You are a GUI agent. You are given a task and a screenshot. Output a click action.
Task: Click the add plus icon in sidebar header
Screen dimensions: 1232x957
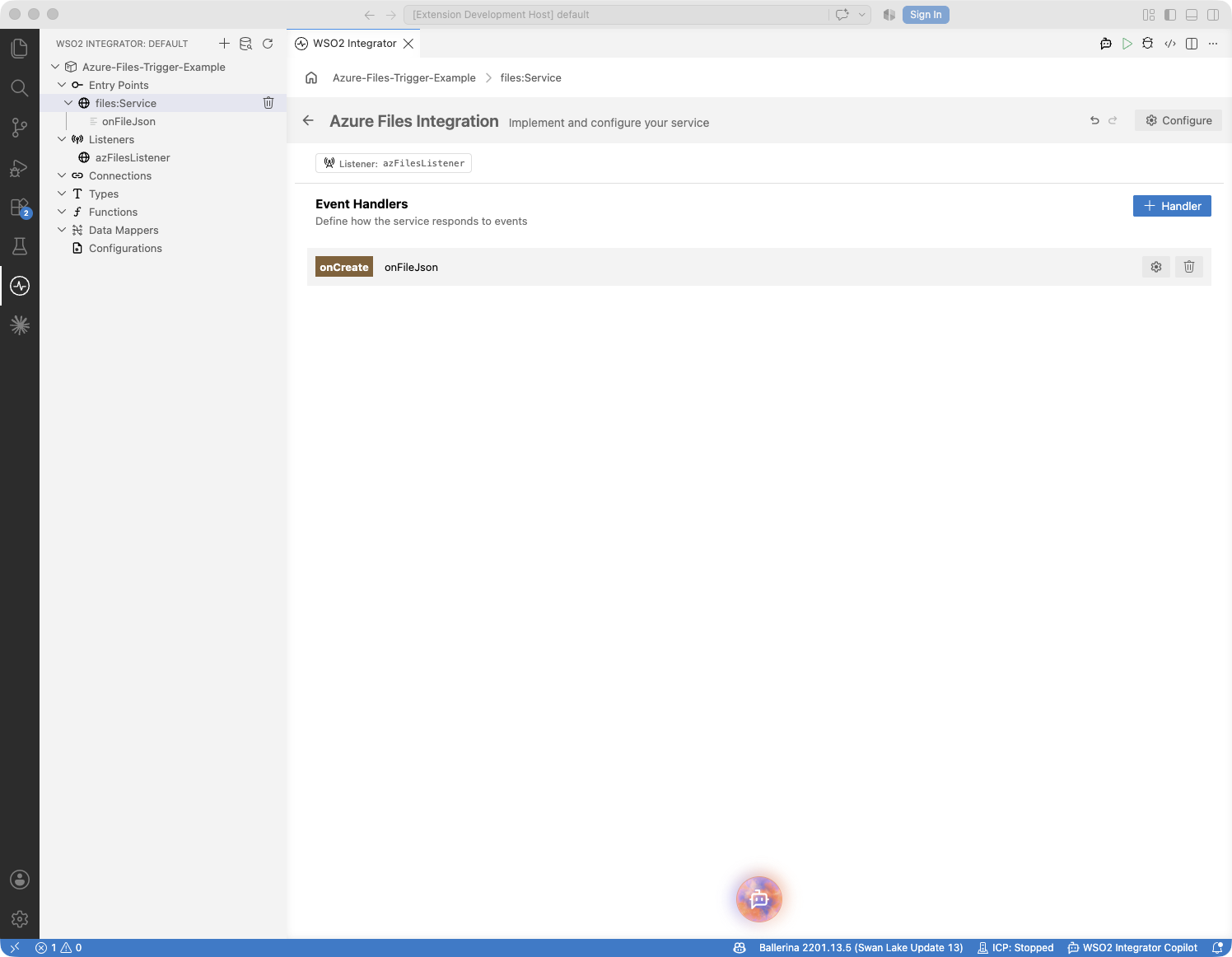point(224,44)
